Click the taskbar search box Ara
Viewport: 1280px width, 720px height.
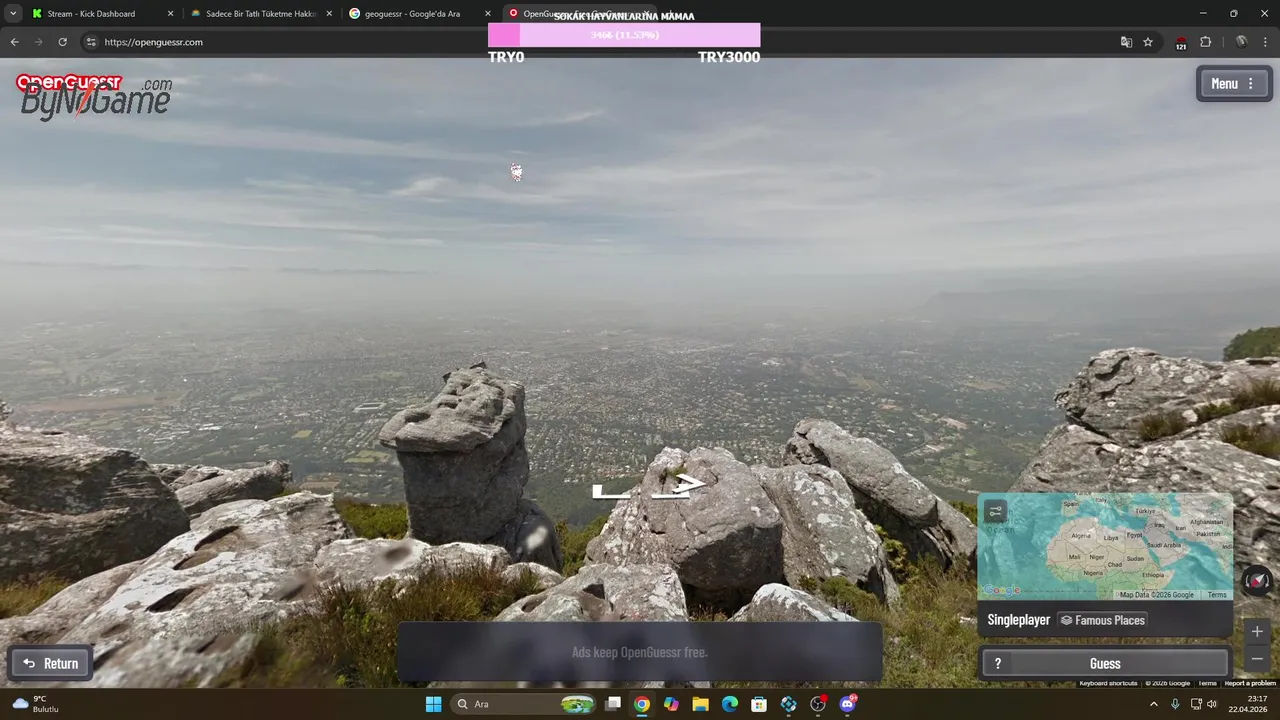coord(525,704)
